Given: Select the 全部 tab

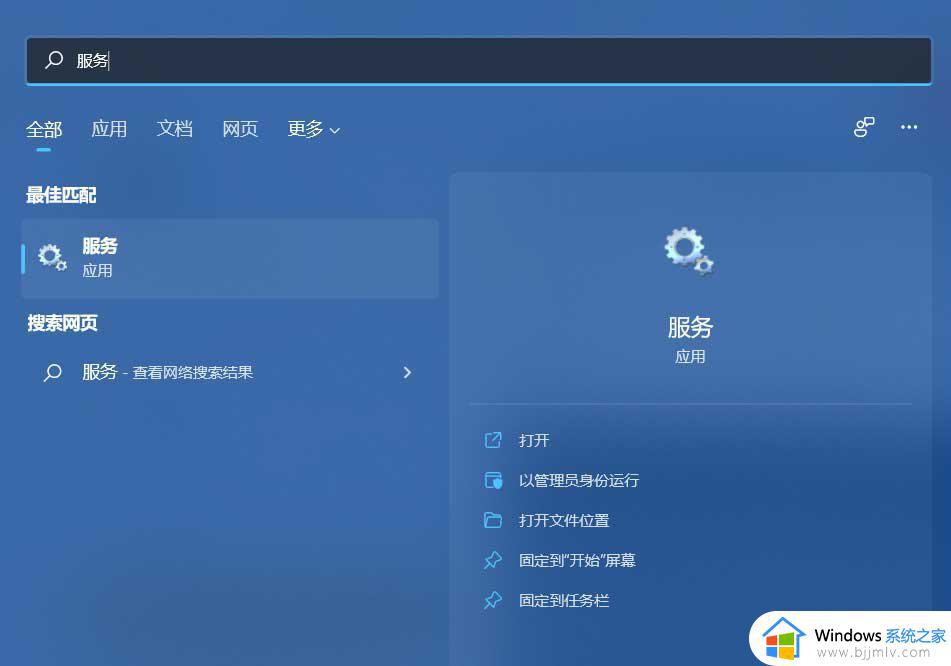Looking at the screenshot, I should [x=44, y=129].
